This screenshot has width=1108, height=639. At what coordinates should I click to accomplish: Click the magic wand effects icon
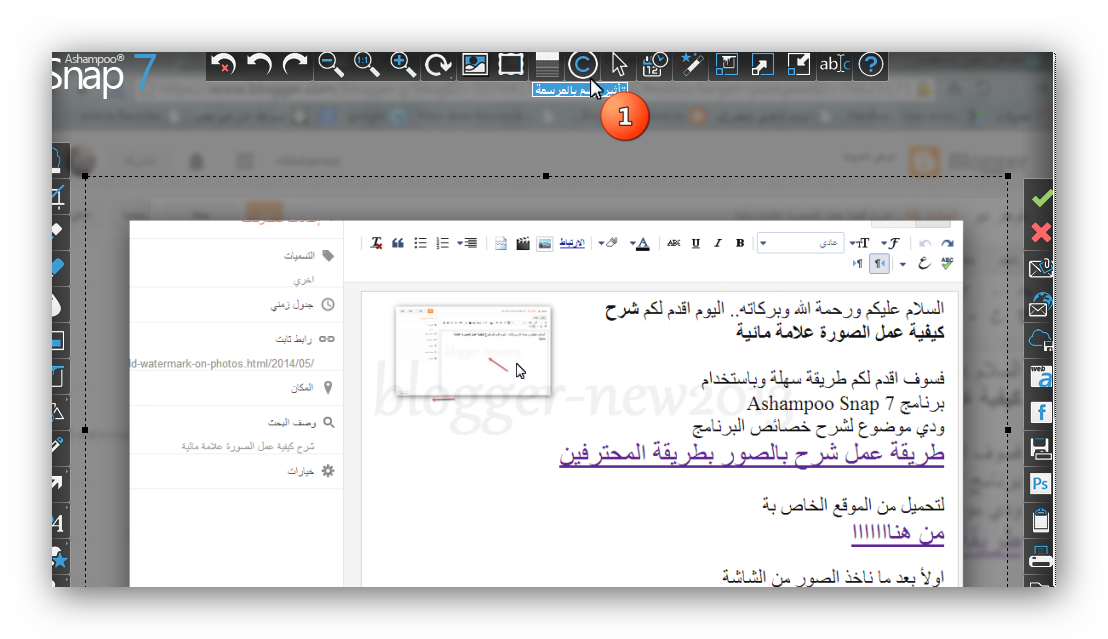(x=691, y=65)
